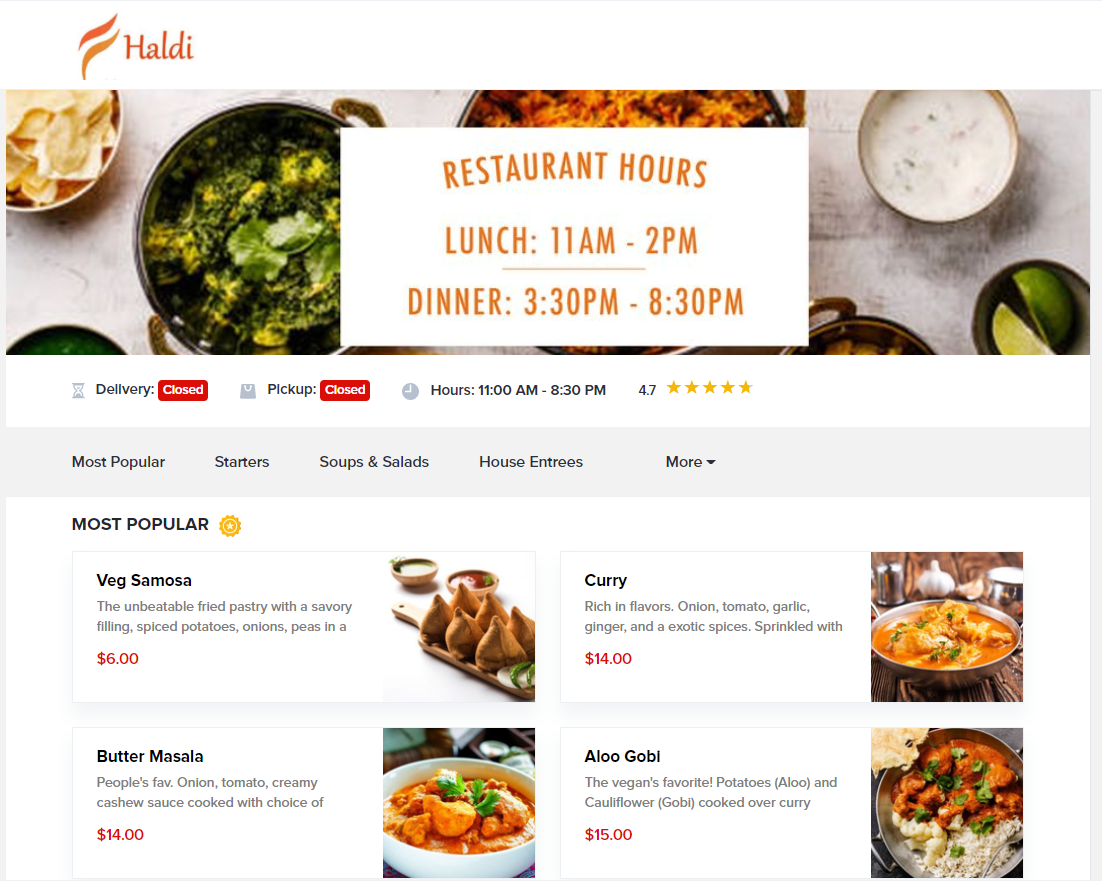This screenshot has width=1102, height=881.
Task: Click the clock icon beside Hours
Action: 410,391
